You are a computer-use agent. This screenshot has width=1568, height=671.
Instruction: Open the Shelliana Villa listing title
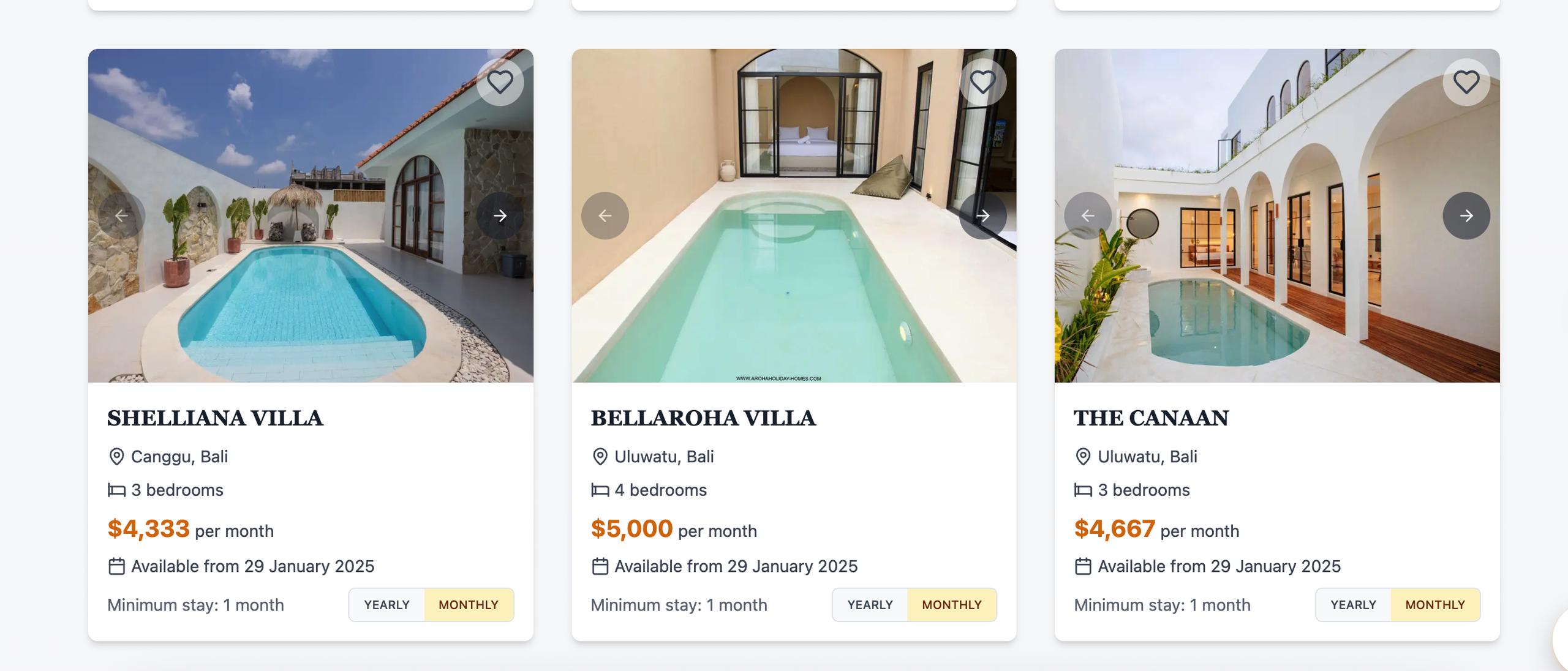pyautogui.click(x=215, y=418)
